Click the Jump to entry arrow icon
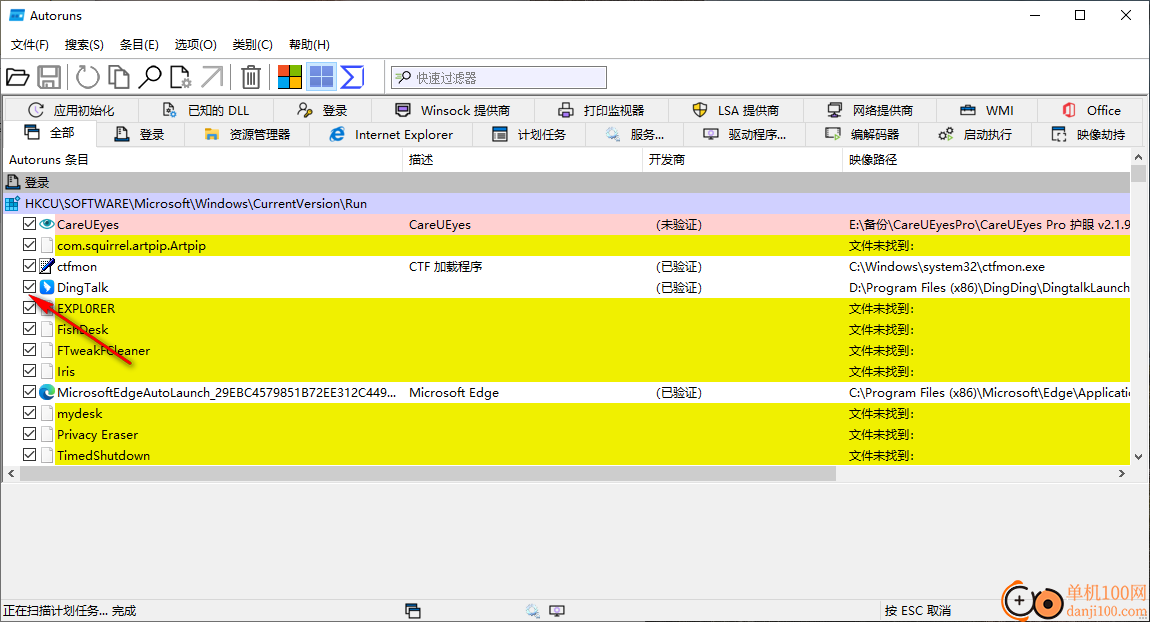The width and height of the screenshot is (1150, 622). 211,77
